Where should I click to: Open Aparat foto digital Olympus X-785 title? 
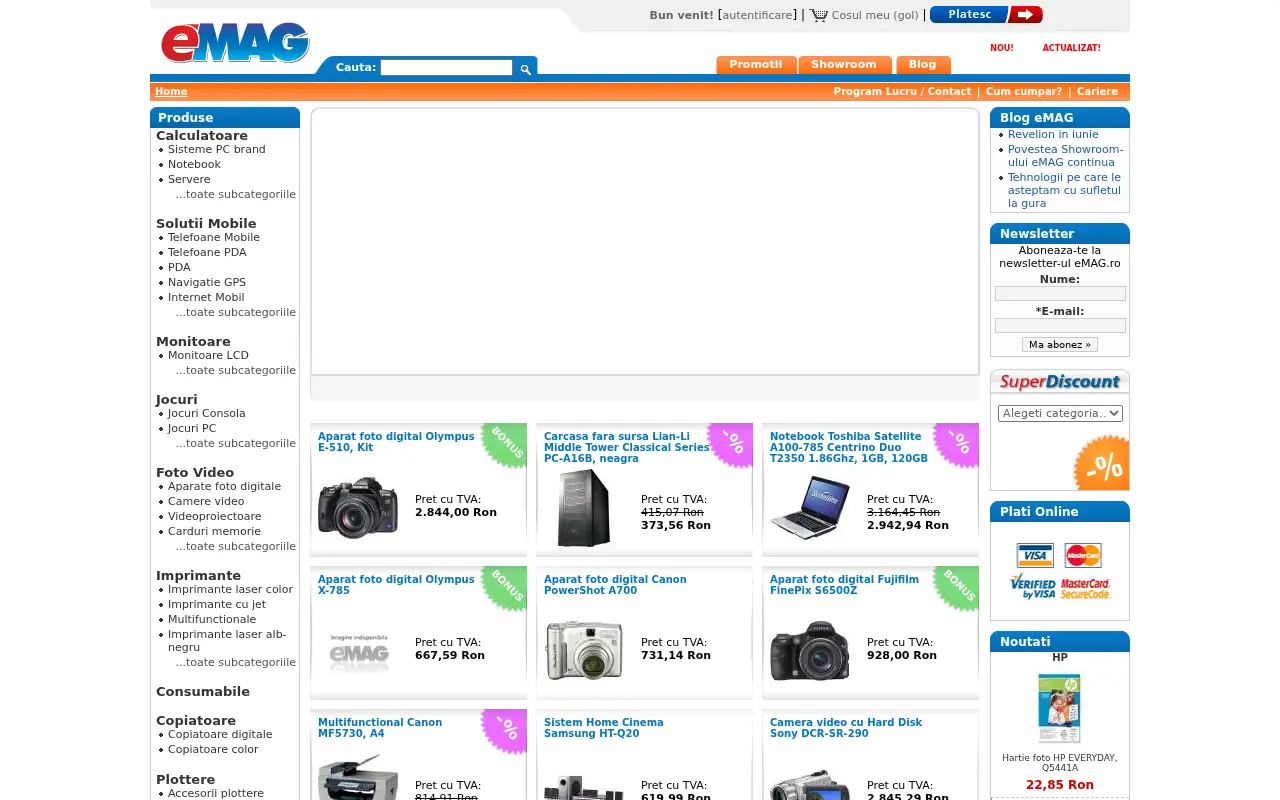tap(396, 585)
